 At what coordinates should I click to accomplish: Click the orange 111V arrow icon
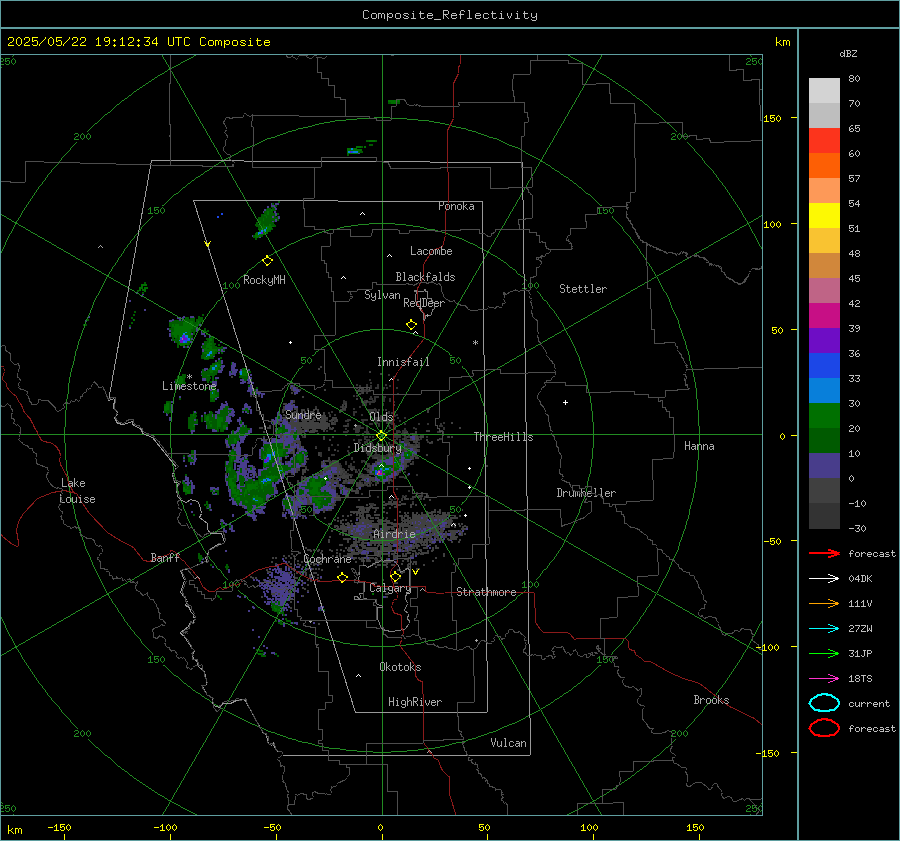[824, 603]
